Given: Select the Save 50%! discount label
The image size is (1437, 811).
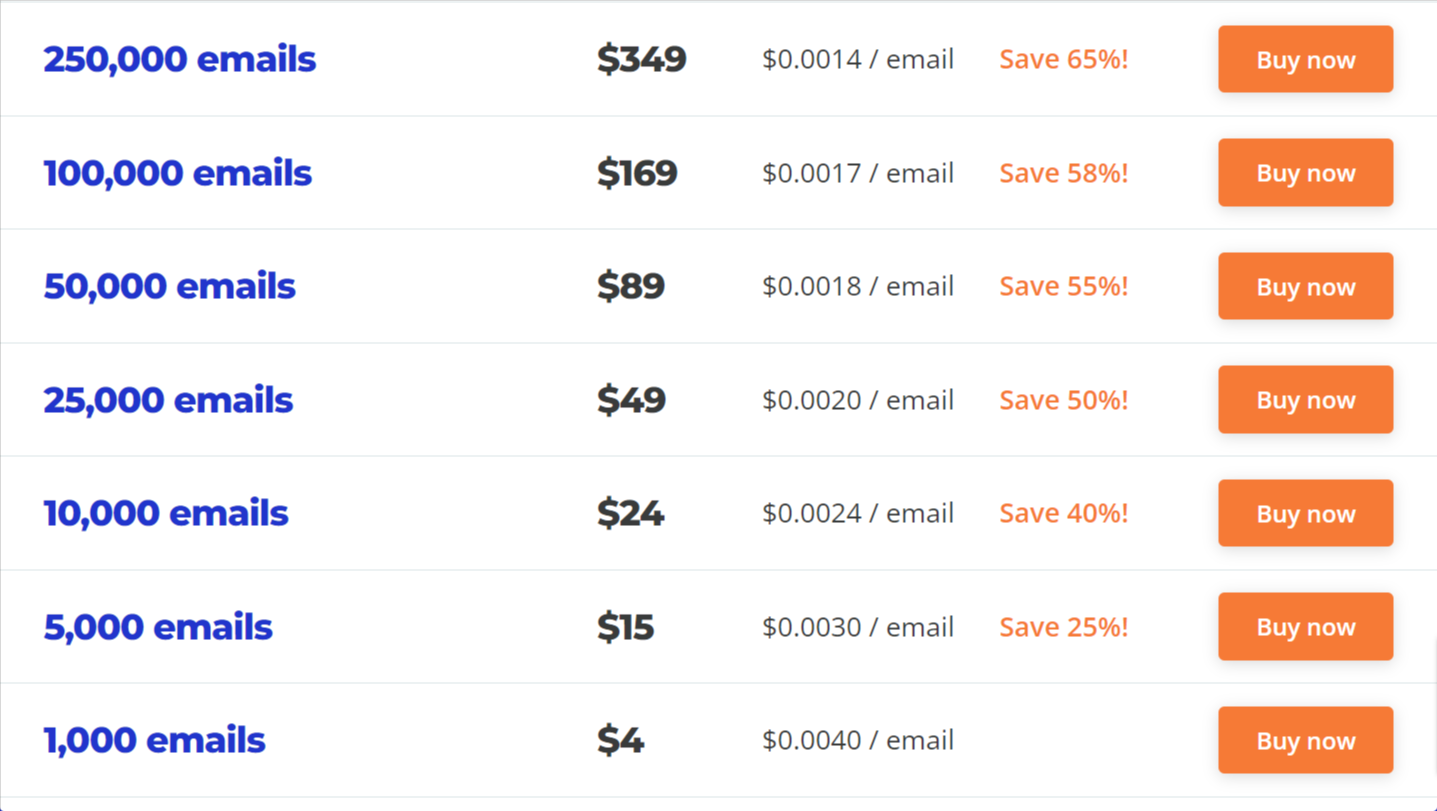Looking at the screenshot, I should pyautogui.click(x=1063, y=400).
